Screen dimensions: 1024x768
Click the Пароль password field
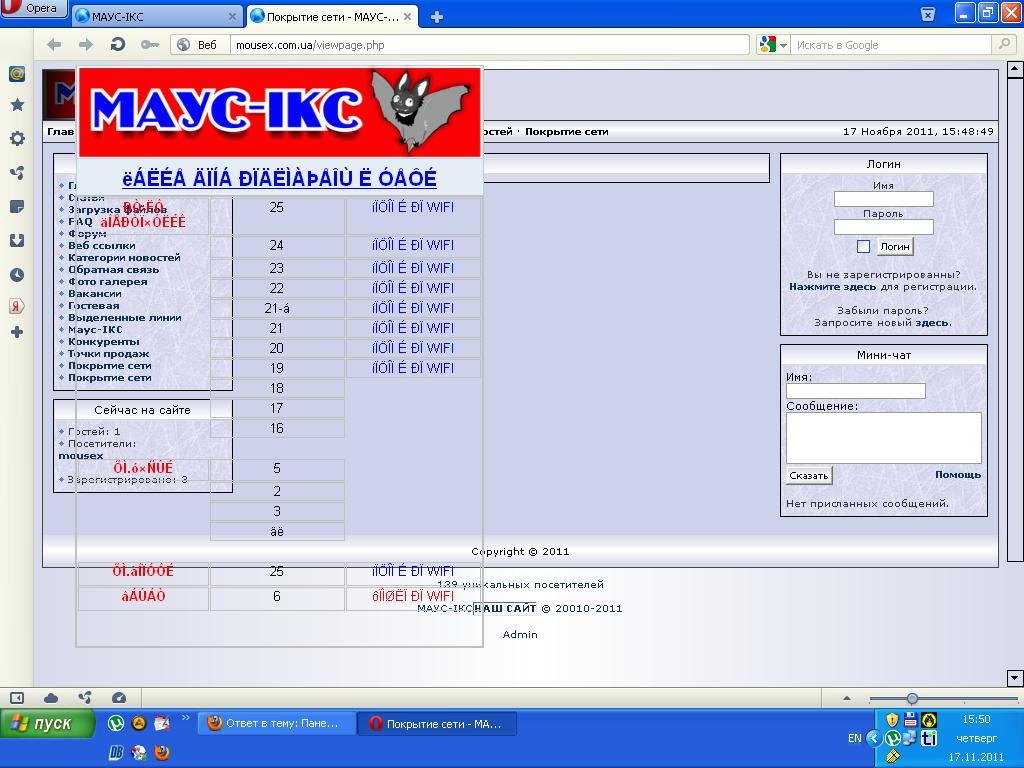click(x=884, y=227)
